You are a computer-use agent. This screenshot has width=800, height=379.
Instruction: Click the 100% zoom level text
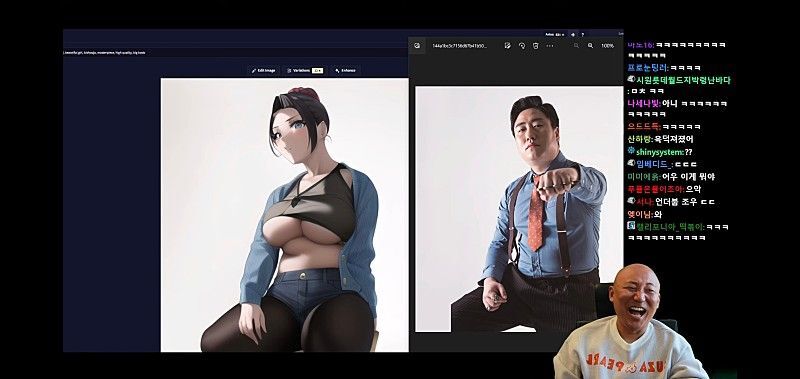point(607,45)
